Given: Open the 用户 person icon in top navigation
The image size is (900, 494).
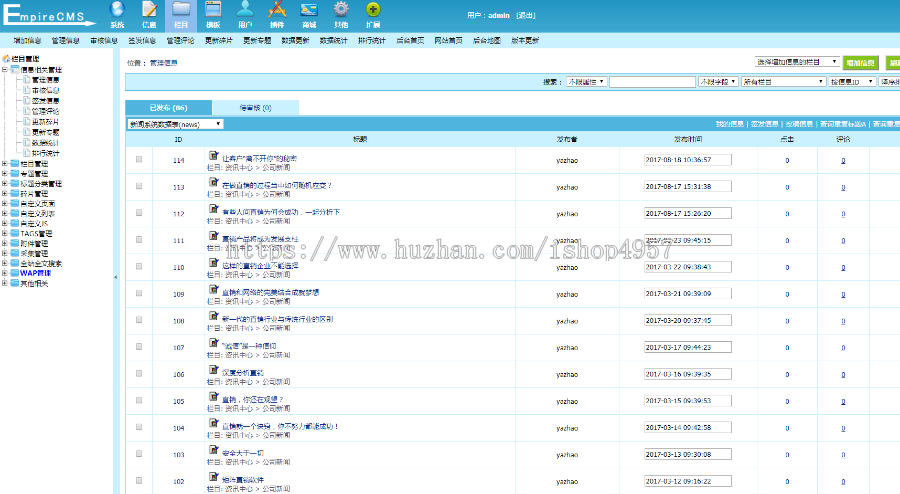Looking at the screenshot, I should 245,9.
